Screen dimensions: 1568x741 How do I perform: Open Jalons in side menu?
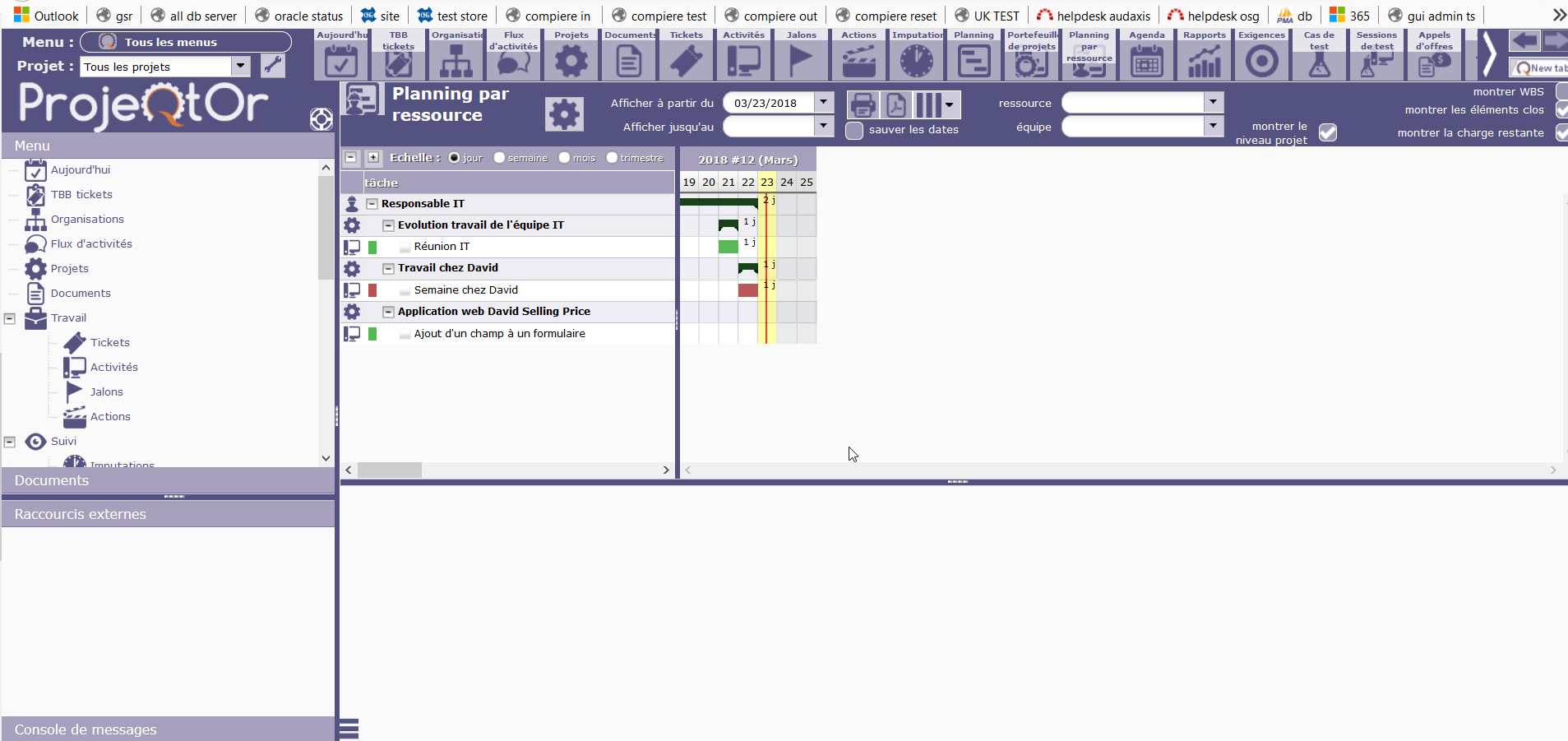tap(107, 392)
